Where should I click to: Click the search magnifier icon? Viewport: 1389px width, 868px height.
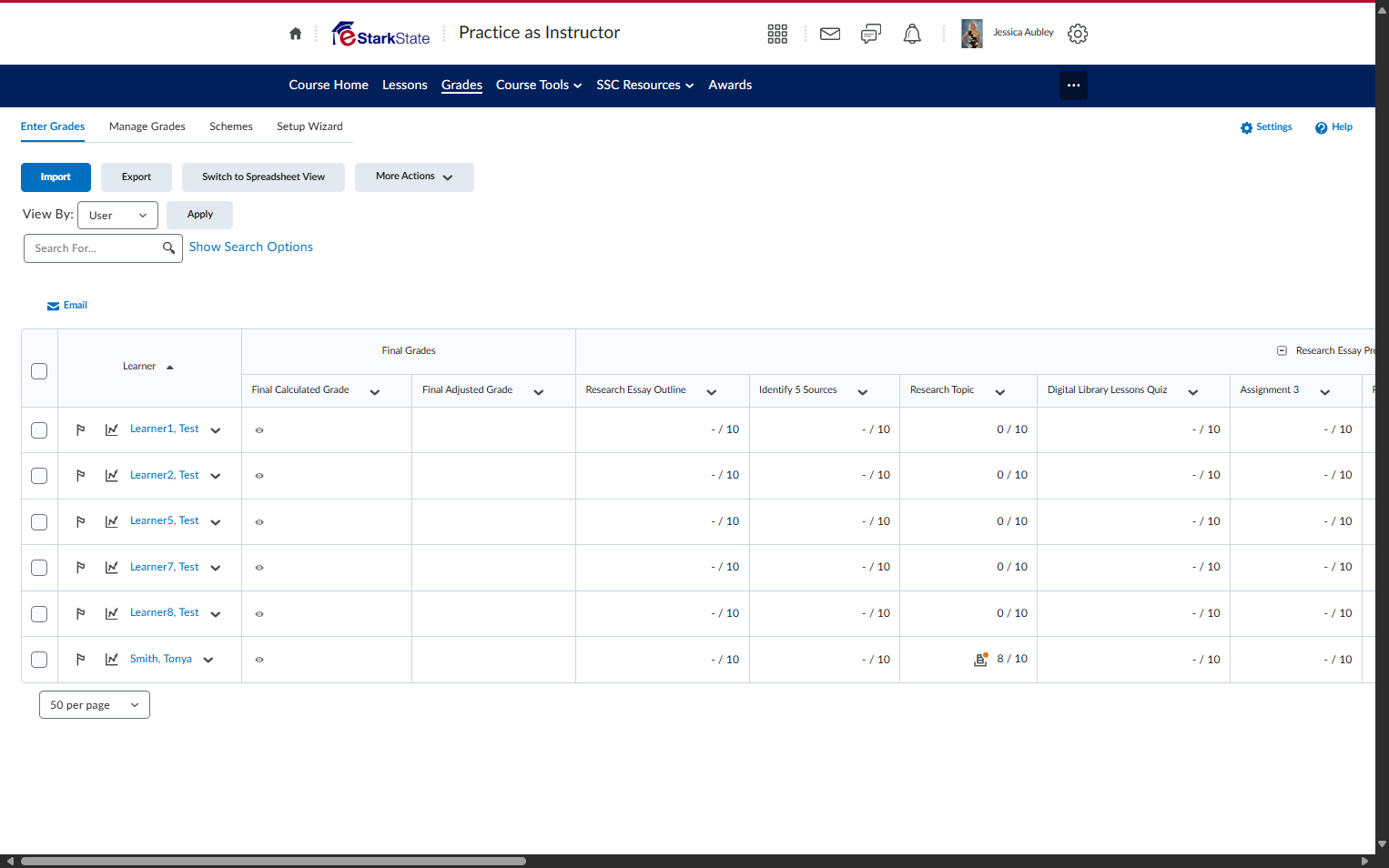pos(168,247)
